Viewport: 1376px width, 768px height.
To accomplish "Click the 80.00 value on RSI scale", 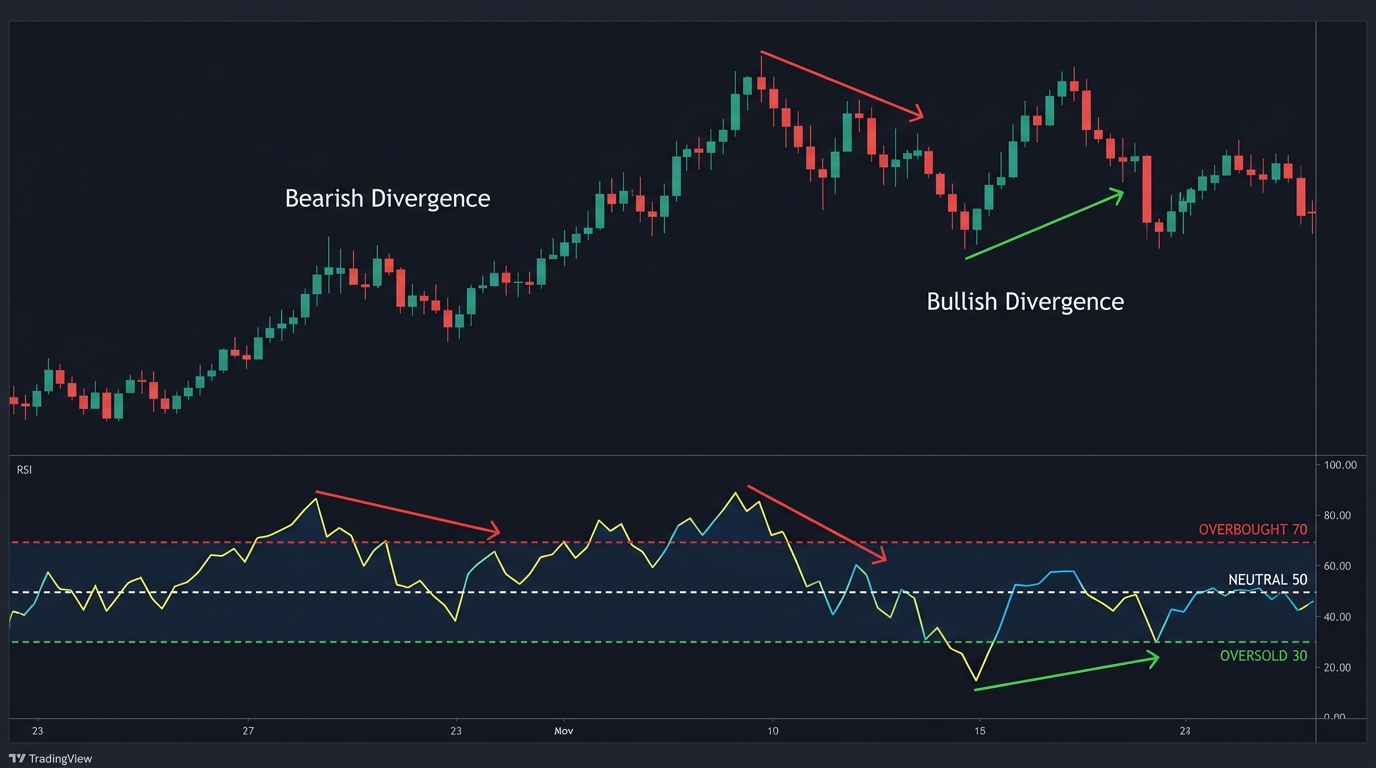I will 1339,515.
